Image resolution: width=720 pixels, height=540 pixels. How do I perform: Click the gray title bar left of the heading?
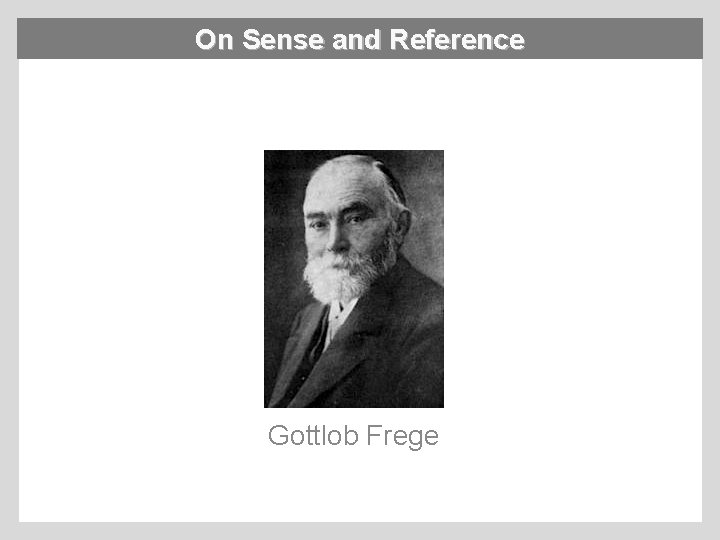(100, 40)
